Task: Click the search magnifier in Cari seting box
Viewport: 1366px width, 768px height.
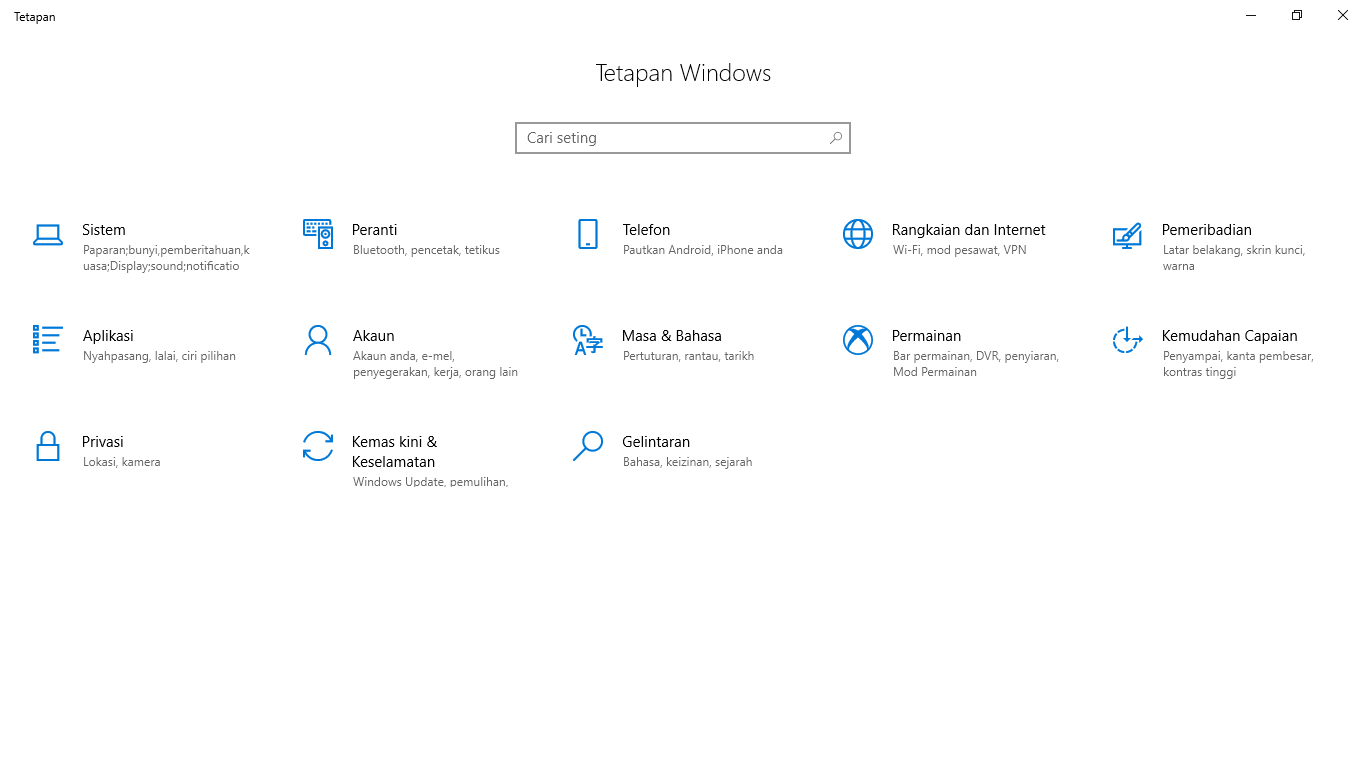Action: click(x=836, y=138)
